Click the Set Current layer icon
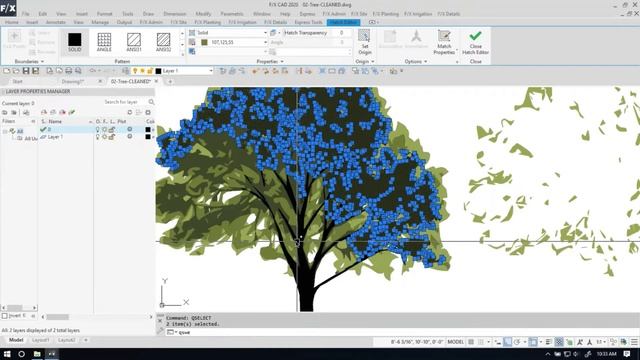Viewport: 640px width, 360px height. click(x=72, y=112)
